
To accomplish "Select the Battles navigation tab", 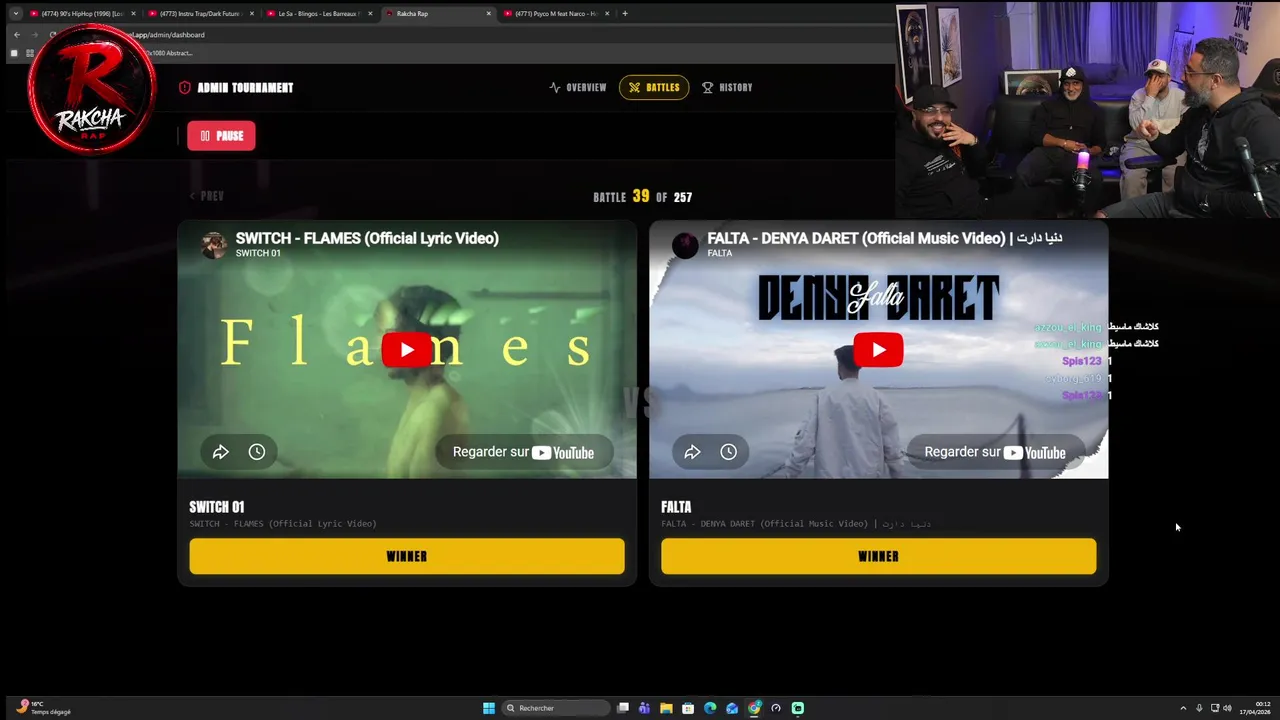I will 654,88.
